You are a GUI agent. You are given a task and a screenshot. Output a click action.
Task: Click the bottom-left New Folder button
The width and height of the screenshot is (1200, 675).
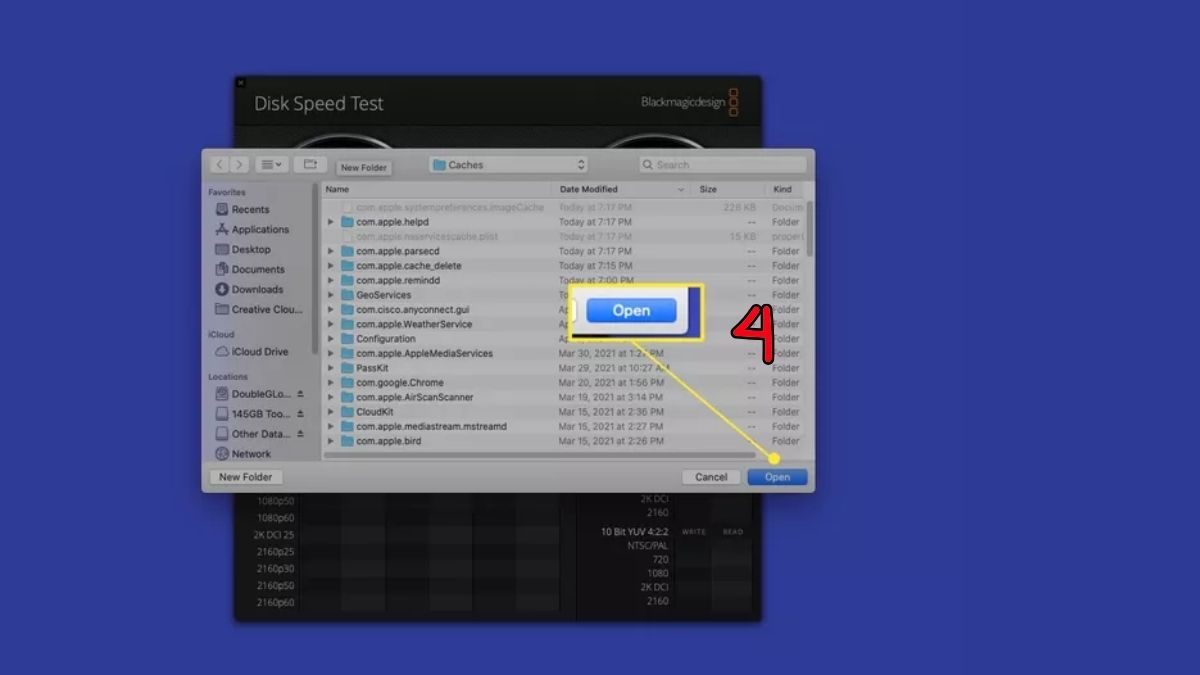click(x=246, y=477)
